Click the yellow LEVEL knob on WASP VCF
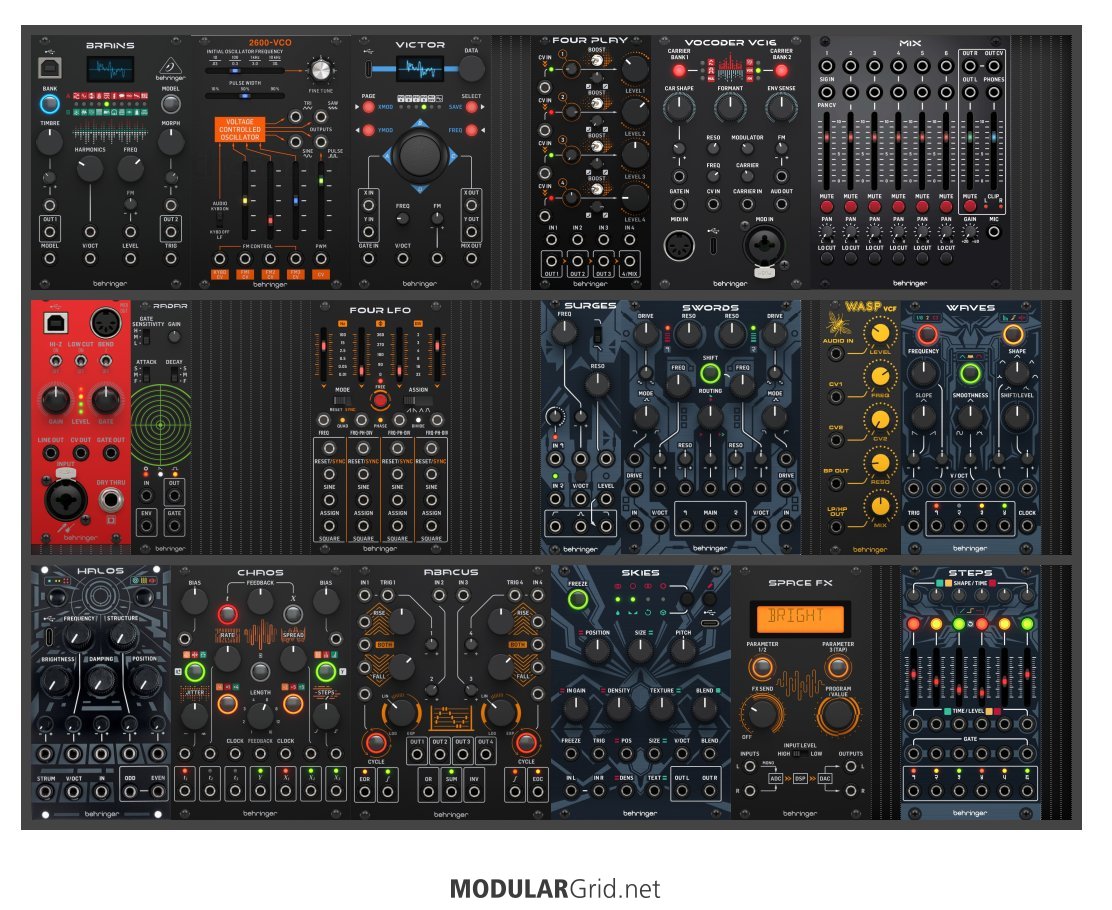This screenshot has height=910, width=1112. (x=880, y=333)
